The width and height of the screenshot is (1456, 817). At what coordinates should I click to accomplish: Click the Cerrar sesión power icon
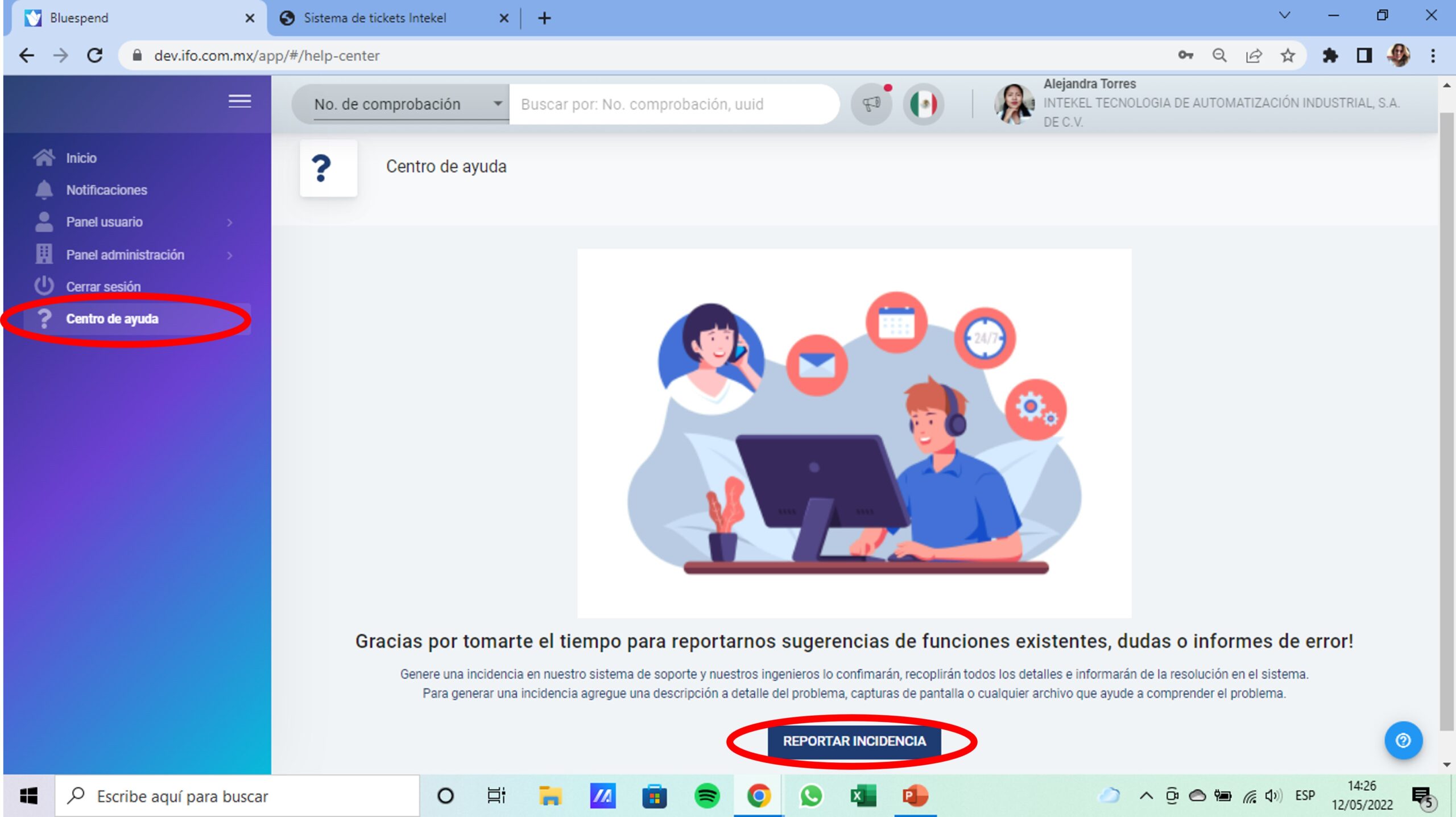[x=44, y=286]
